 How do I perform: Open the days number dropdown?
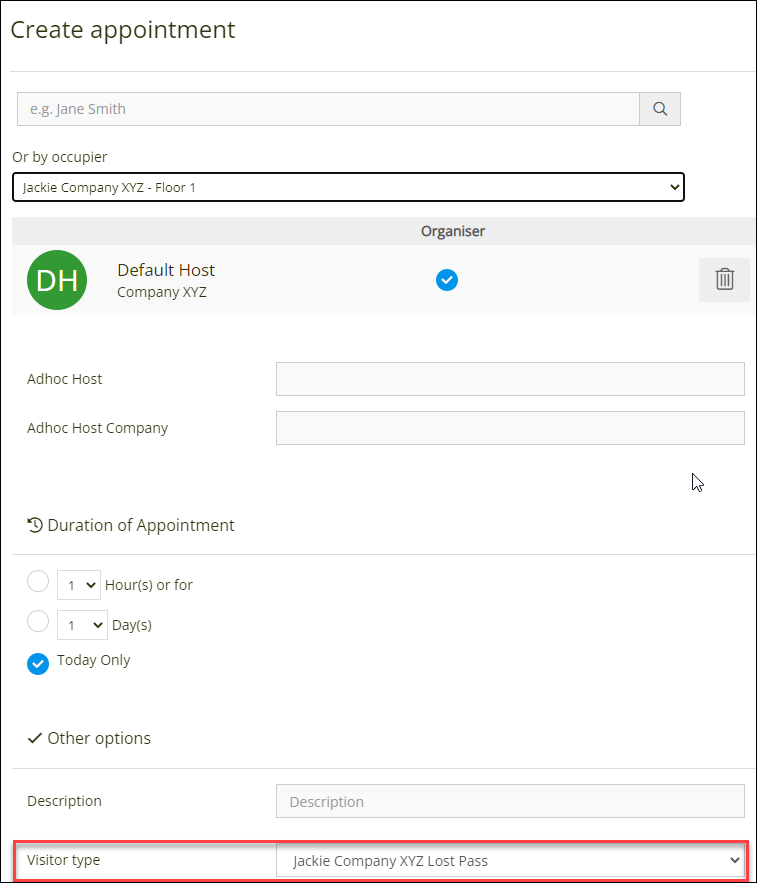coord(82,625)
